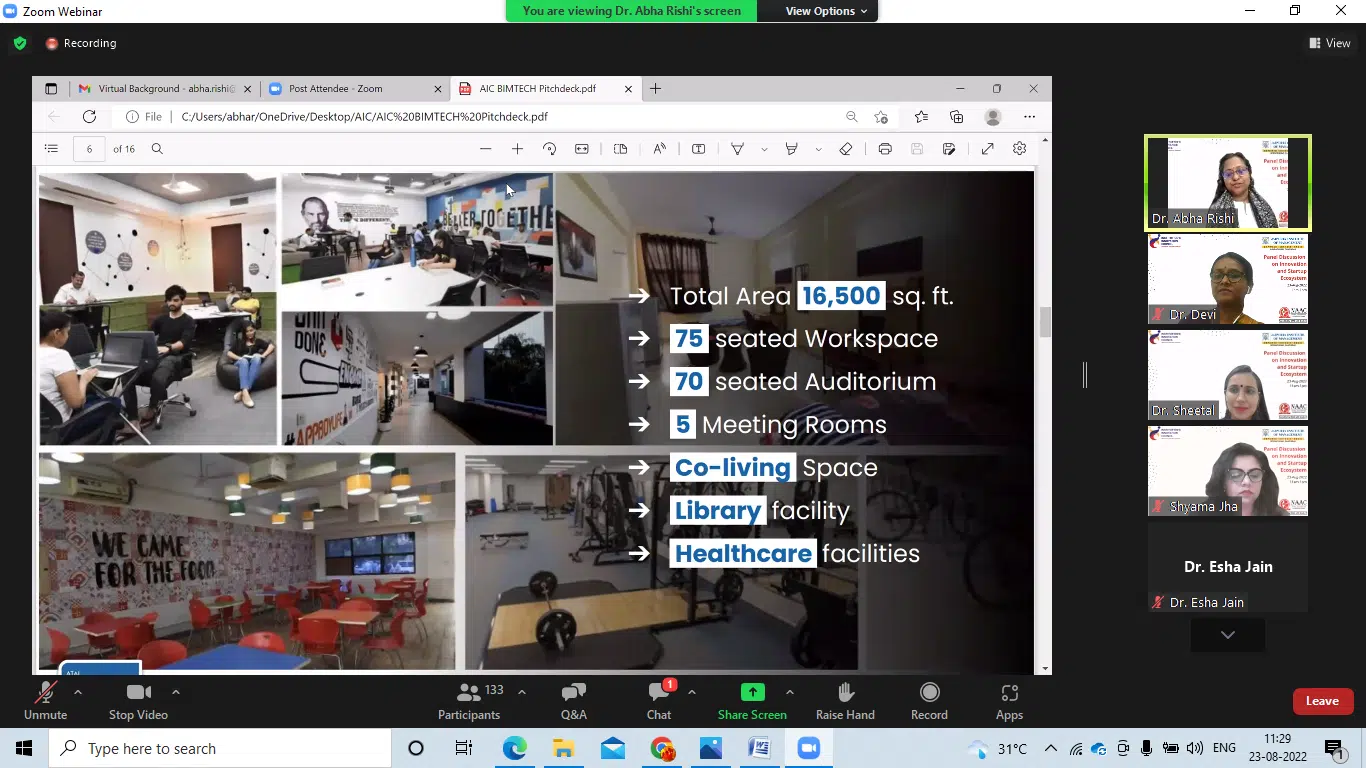This screenshot has width=1366, height=768.
Task: Expand the View Options dropdown
Action: [825, 11]
